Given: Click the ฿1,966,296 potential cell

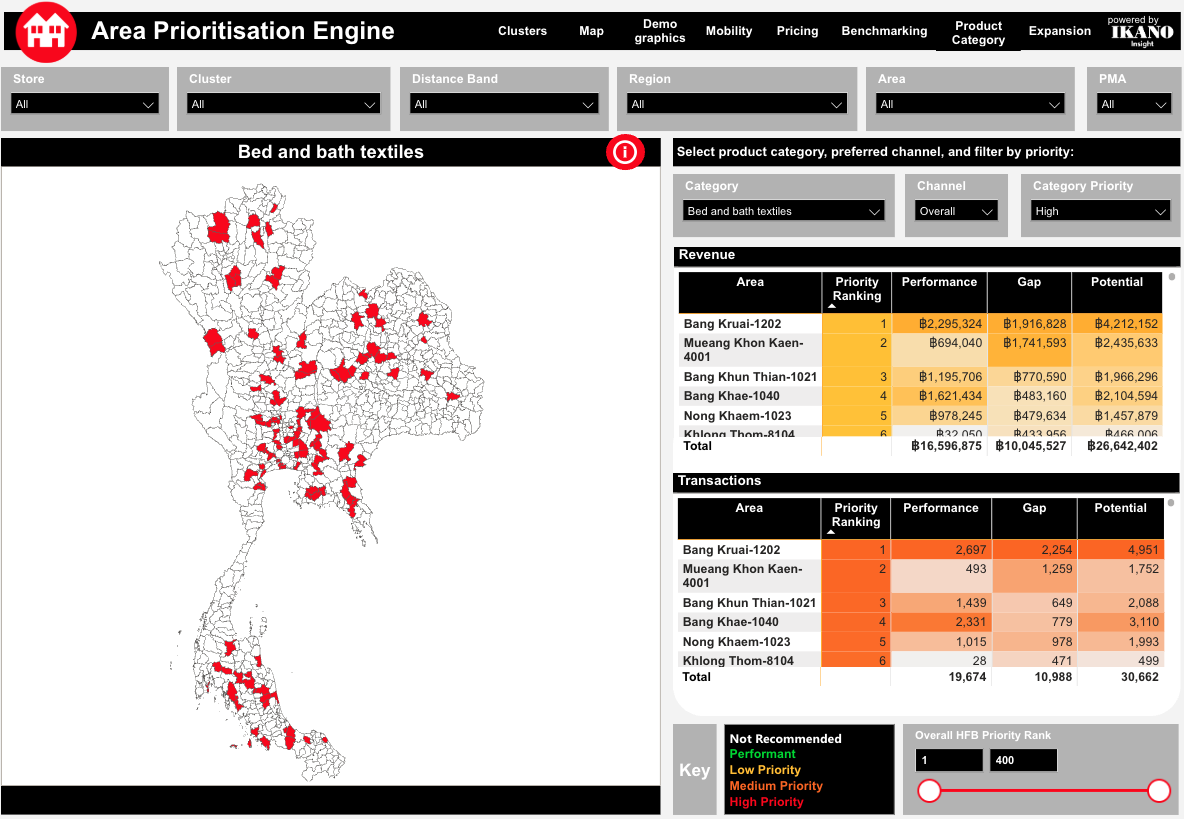Looking at the screenshot, I should 1117,377.
